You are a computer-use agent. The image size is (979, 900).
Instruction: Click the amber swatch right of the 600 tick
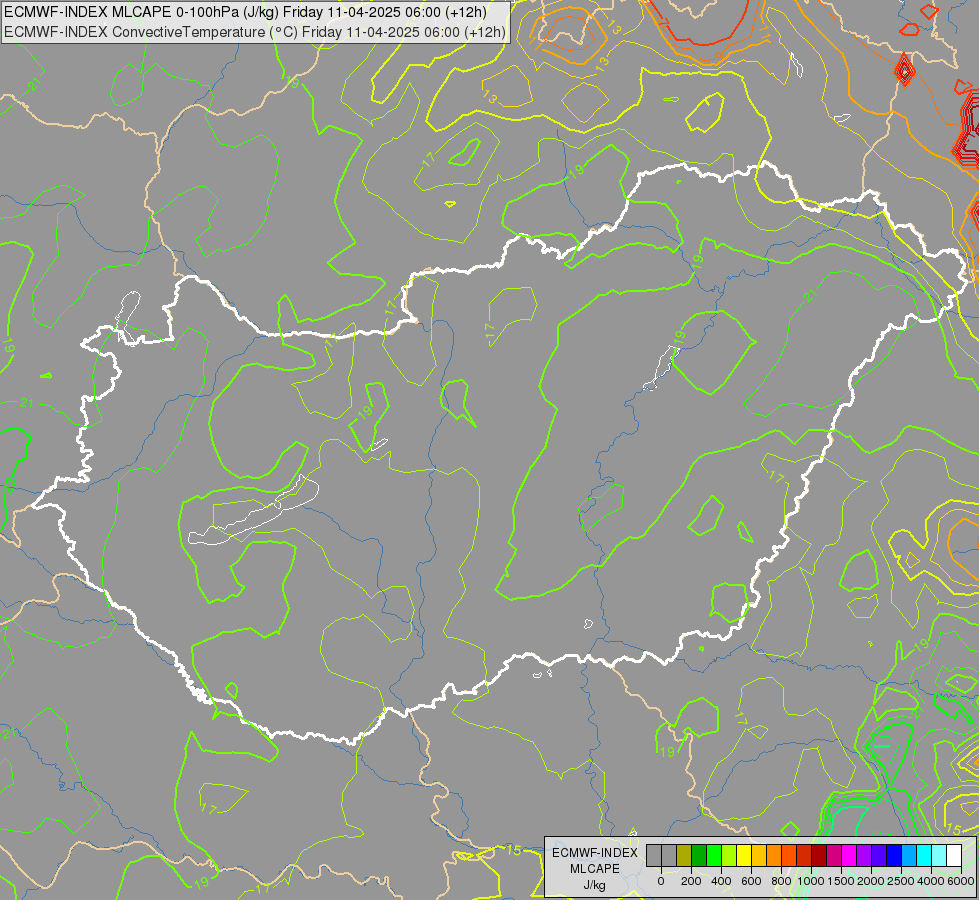click(x=759, y=856)
